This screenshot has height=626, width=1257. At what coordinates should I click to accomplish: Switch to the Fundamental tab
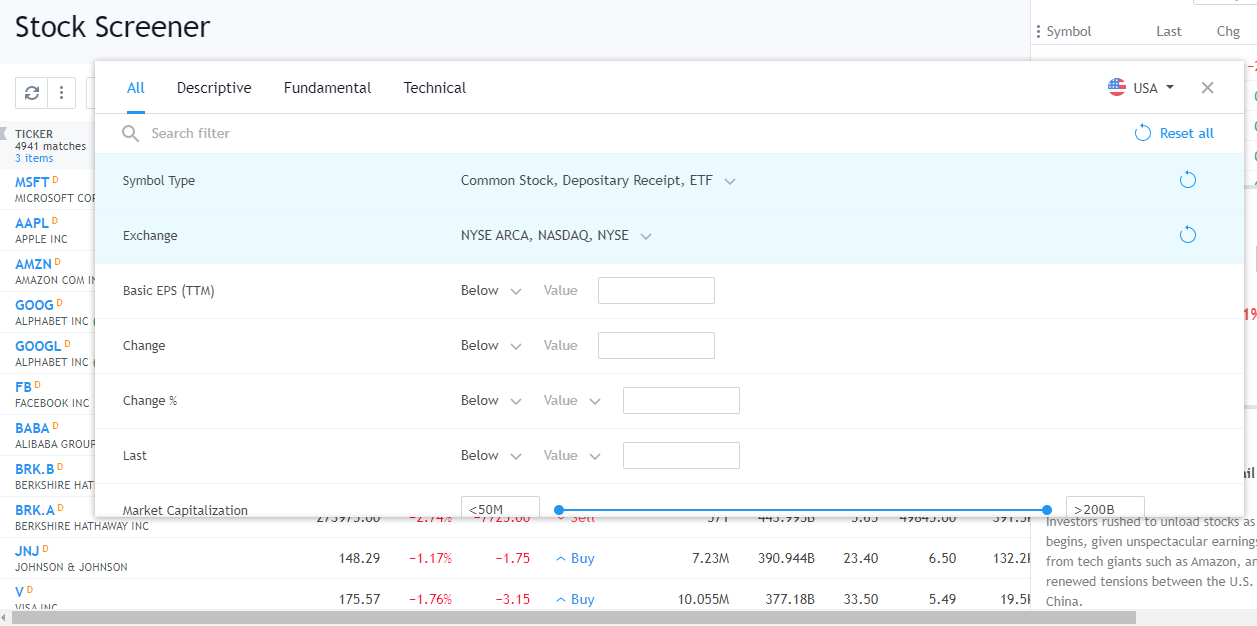(x=327, y=88)
